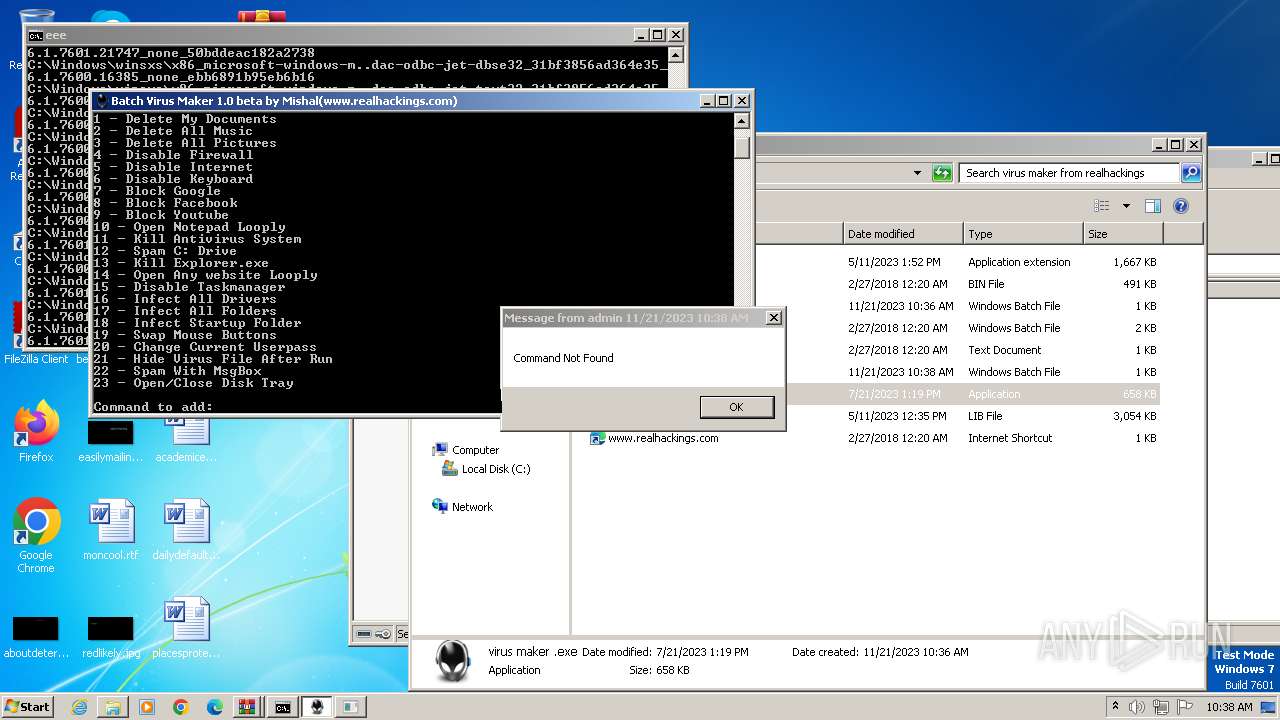This screenshot has height=720, width=1280.
Task: Launch Chrome from the taskbar
Action: [x=181, y=707]
